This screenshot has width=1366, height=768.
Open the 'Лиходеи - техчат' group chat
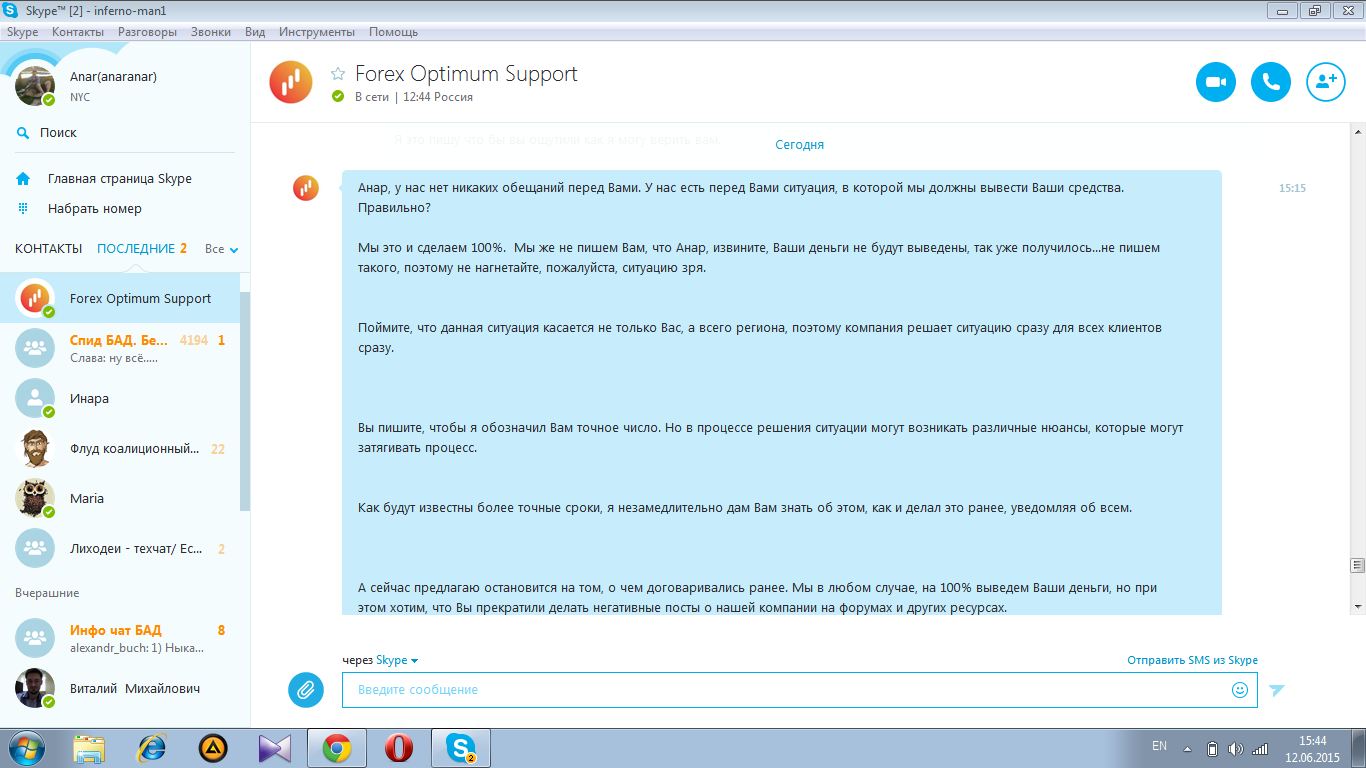tap(120, 548)
